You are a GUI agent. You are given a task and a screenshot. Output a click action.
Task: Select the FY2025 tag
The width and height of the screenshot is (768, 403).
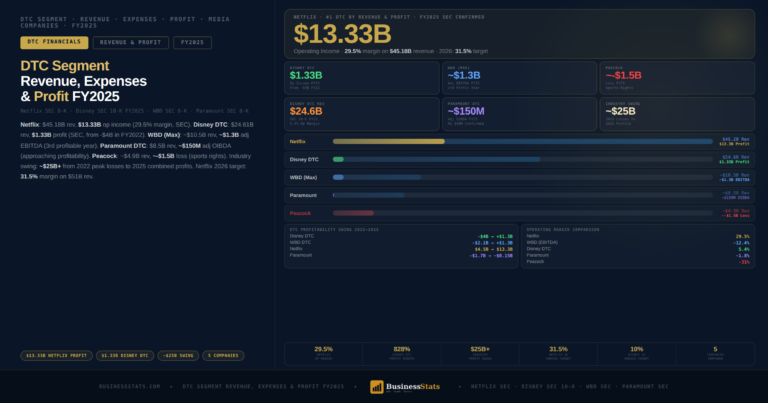192,43
